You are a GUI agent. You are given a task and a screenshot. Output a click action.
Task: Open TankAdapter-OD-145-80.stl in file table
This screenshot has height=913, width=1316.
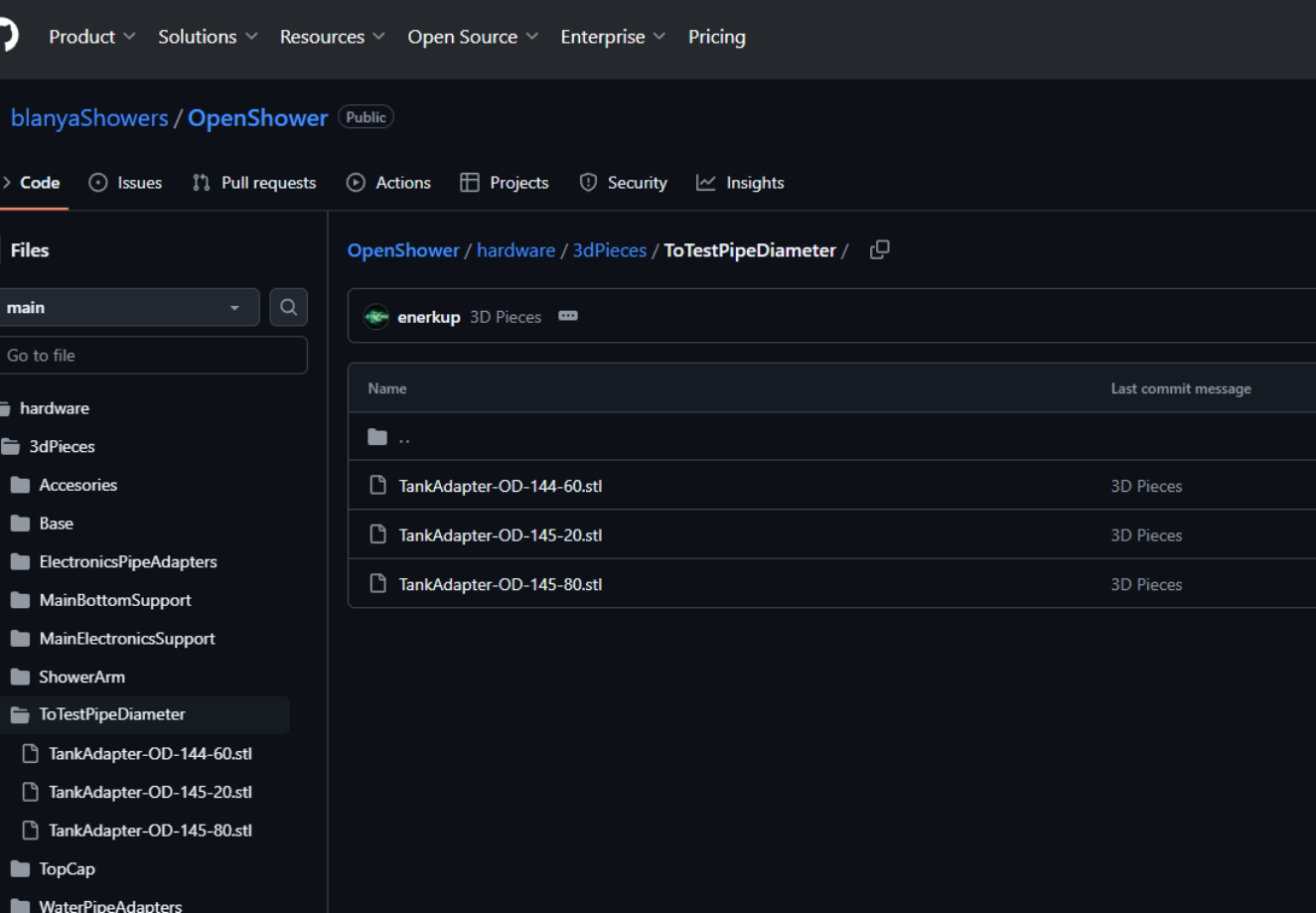coord(501,584)
